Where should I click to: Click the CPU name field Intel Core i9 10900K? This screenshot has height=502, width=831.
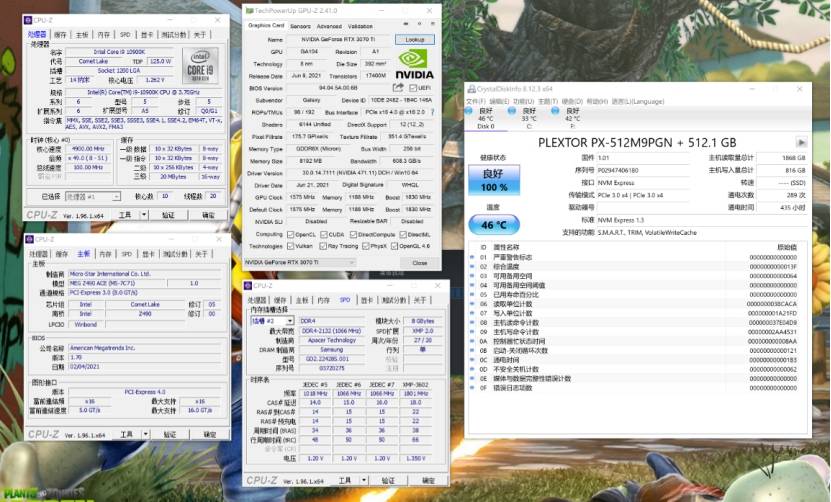click(120, 52)
